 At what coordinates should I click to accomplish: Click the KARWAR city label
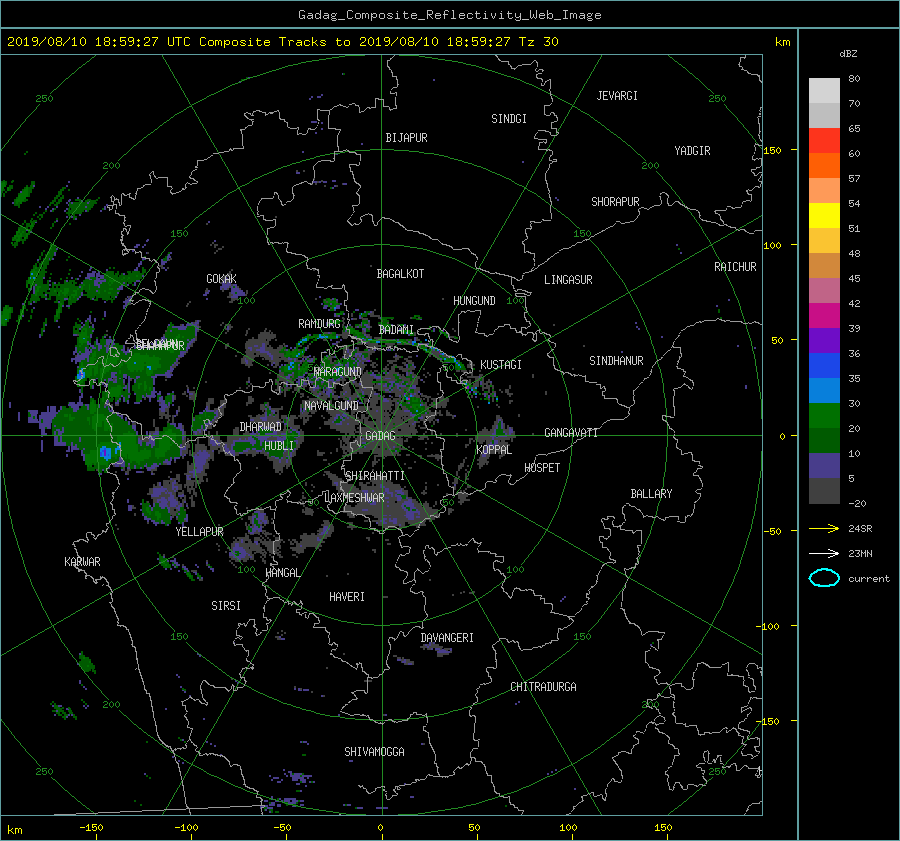pos(82,562)
